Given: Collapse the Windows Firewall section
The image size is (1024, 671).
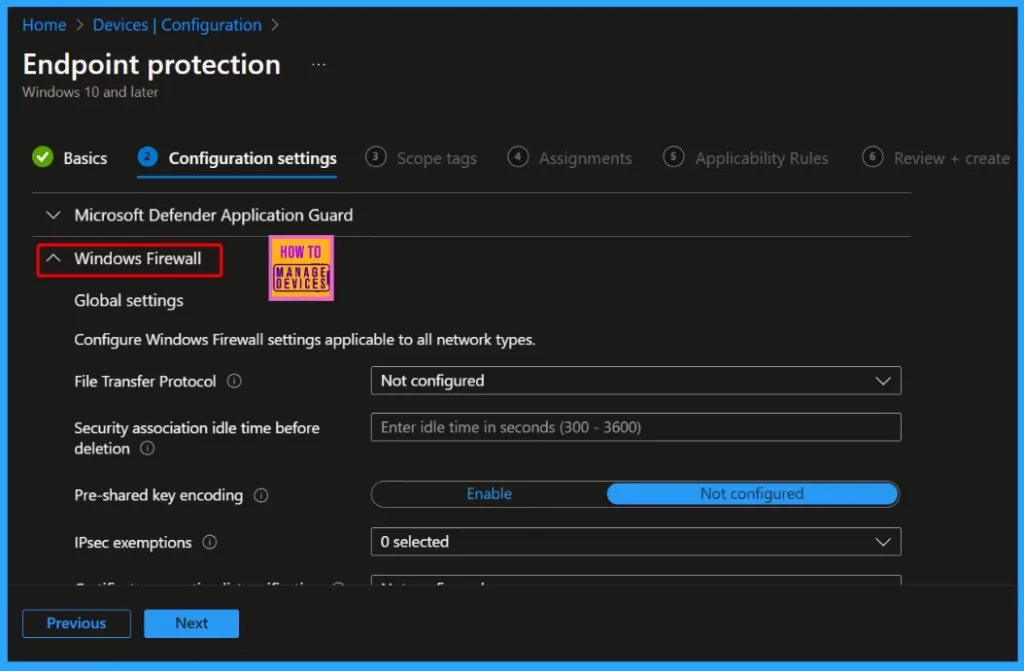Looking at the screenshot, I should click(137, 259).
